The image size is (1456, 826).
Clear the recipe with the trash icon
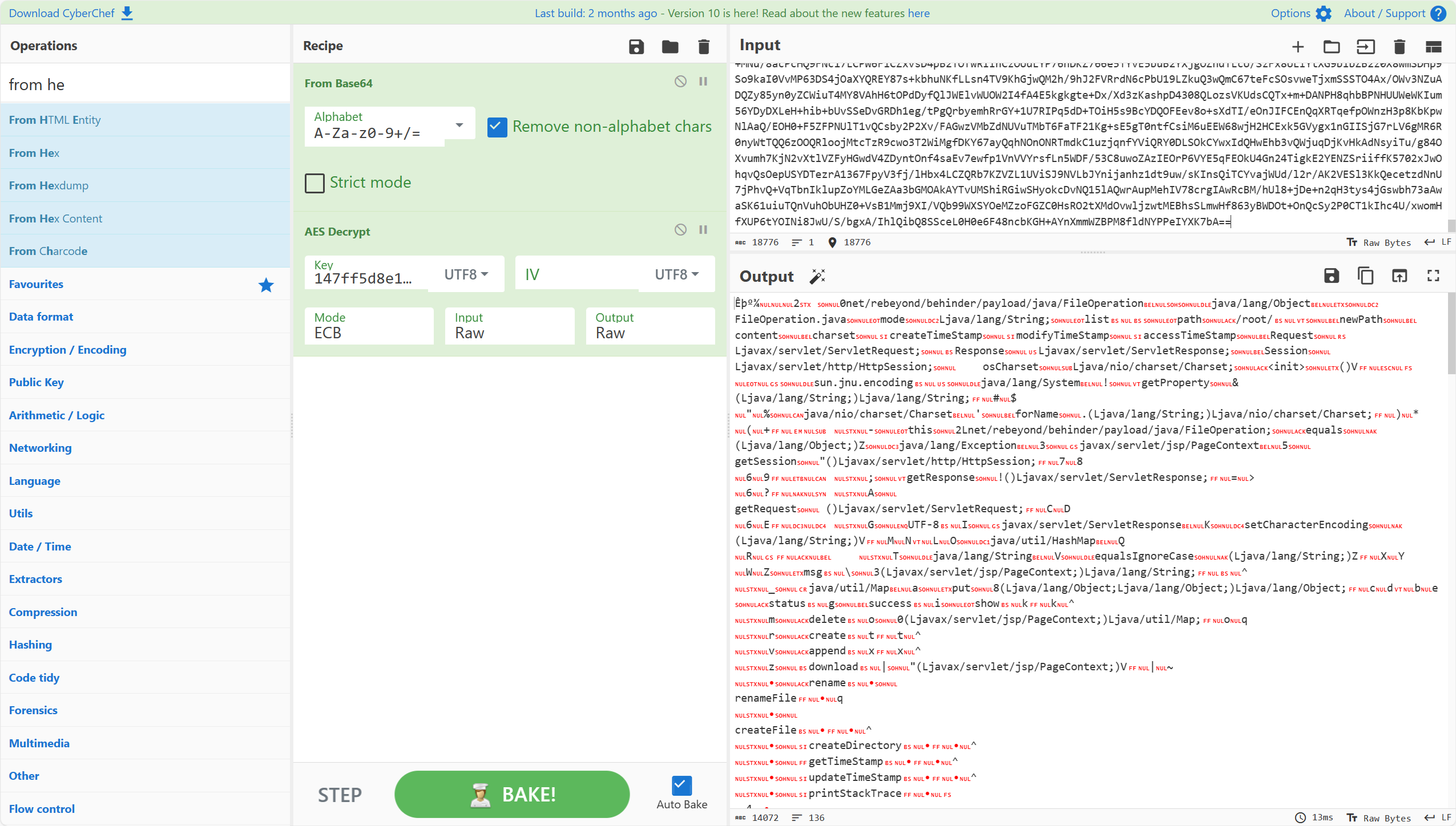coord(704,46)
